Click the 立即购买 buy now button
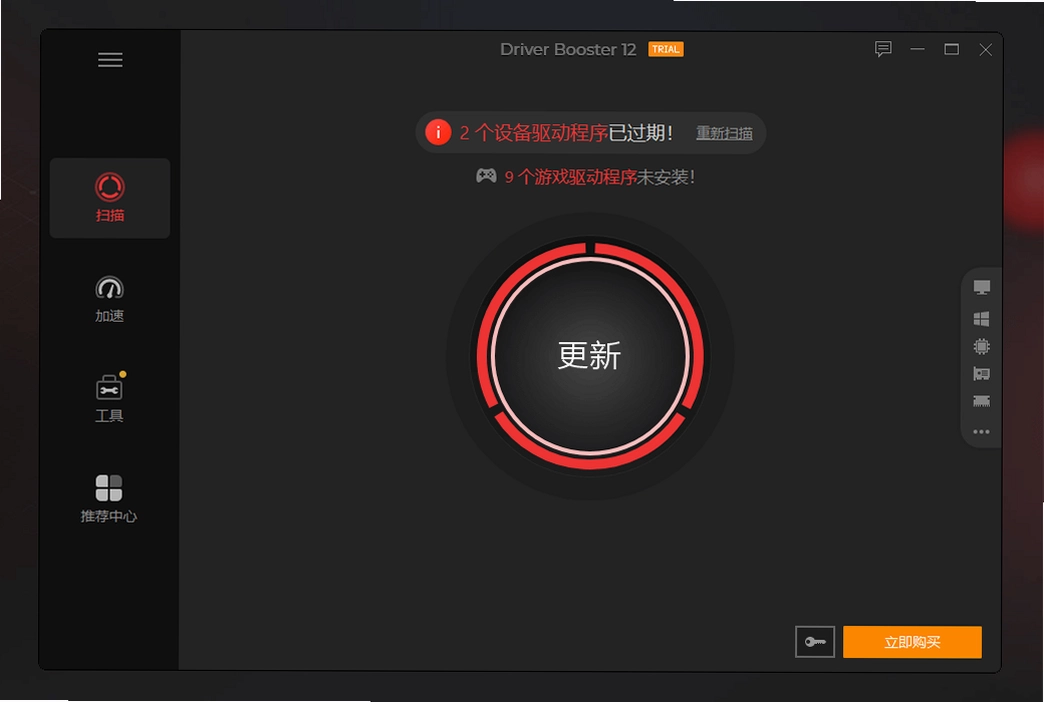The image size is (1044, 702). pos(912,642)
